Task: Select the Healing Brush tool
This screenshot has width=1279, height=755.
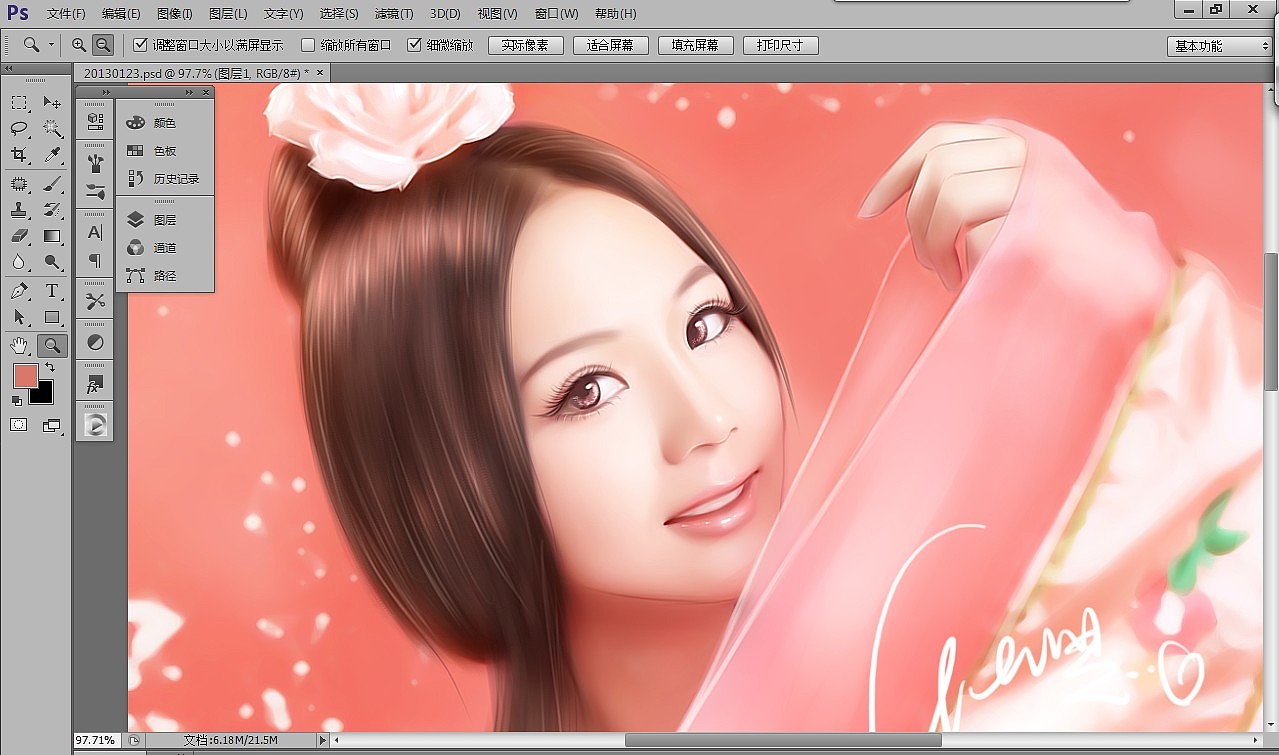Action: [x=19, y=184]
